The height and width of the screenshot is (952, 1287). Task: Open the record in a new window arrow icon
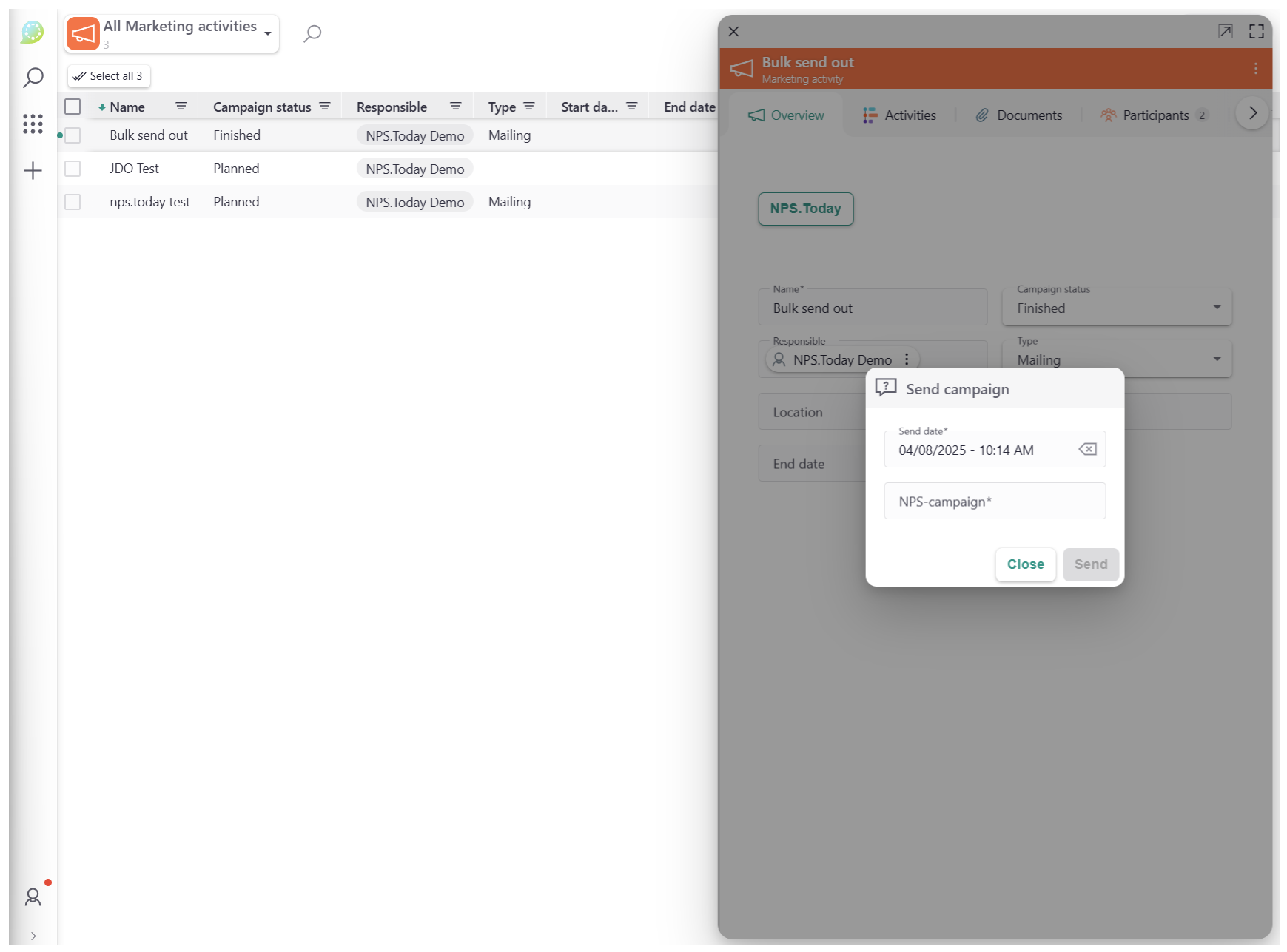[x=1226, y=31]
